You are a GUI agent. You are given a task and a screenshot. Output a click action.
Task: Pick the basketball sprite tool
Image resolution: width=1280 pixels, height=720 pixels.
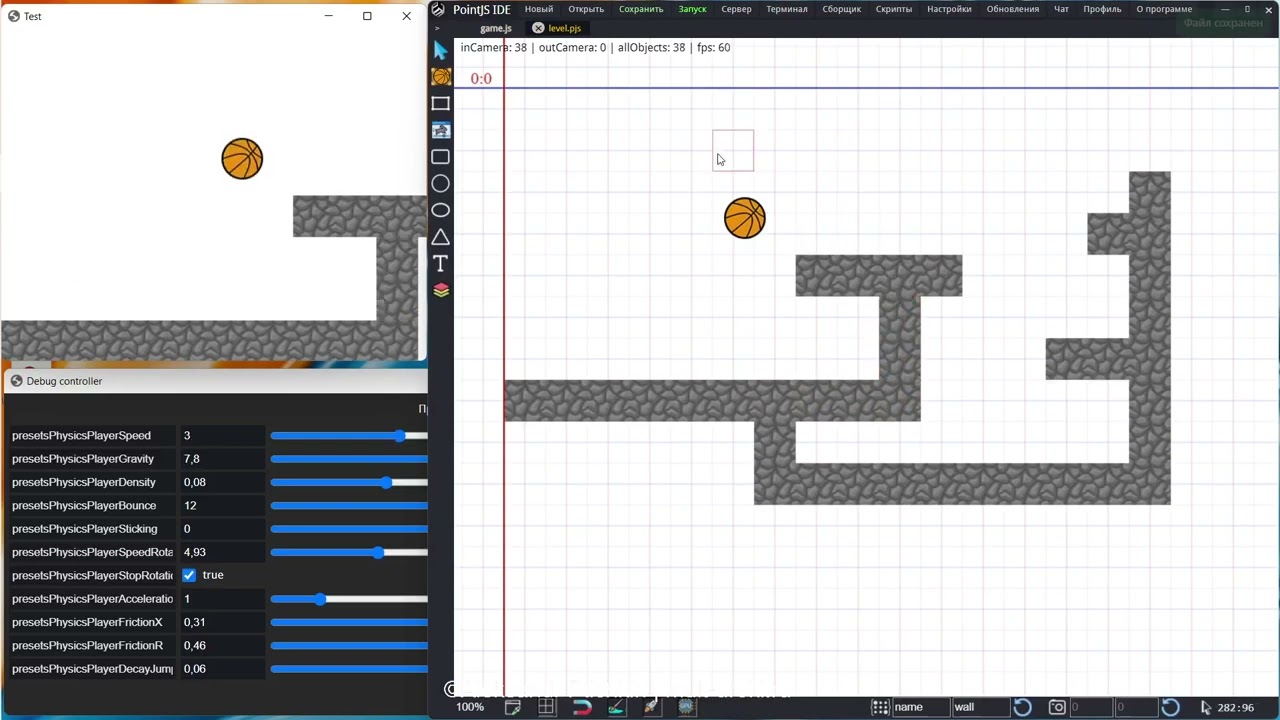[441, 77]
